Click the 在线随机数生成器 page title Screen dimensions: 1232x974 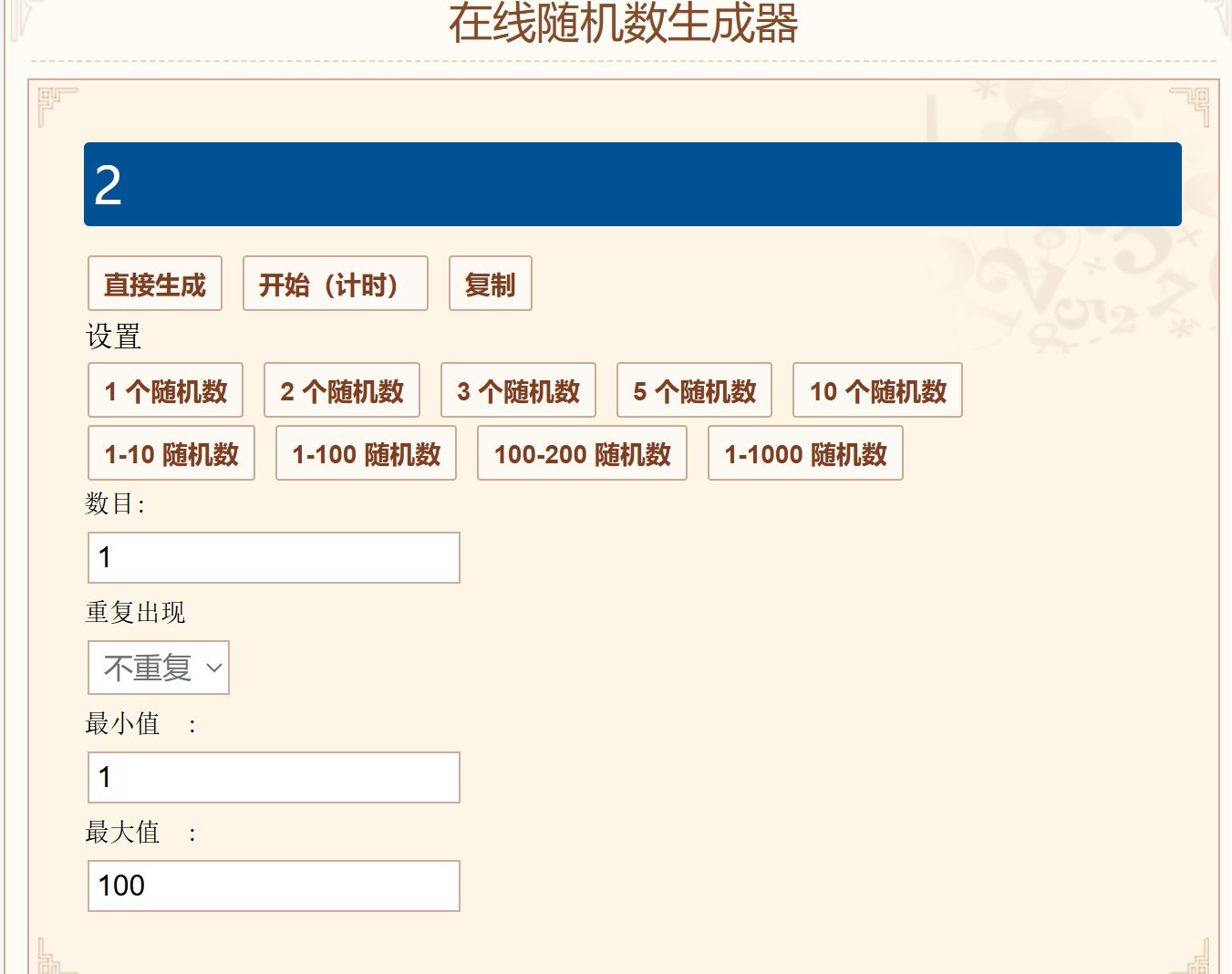624,24
